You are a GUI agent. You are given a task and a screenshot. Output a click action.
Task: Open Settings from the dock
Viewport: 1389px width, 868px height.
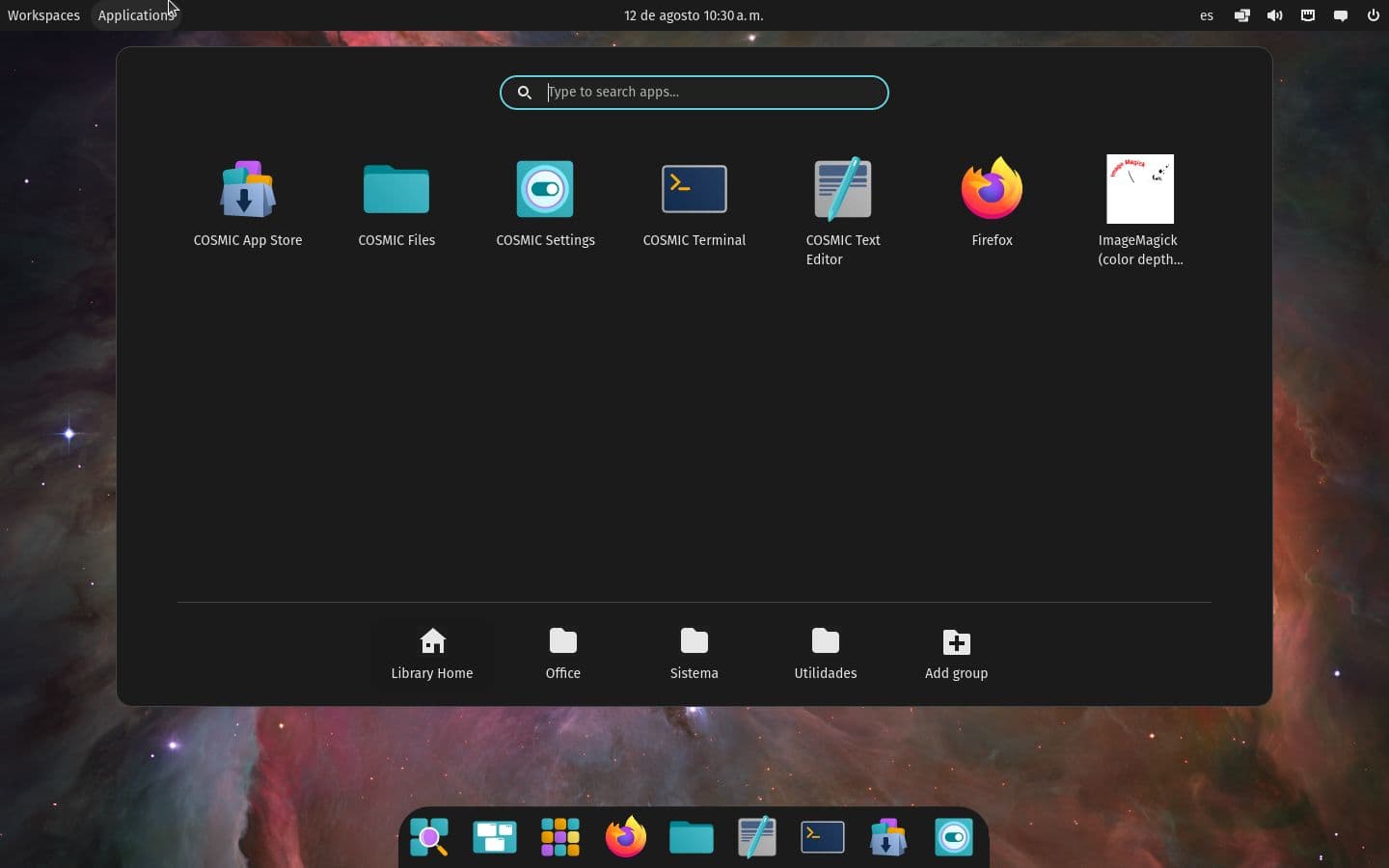(954, 837)
